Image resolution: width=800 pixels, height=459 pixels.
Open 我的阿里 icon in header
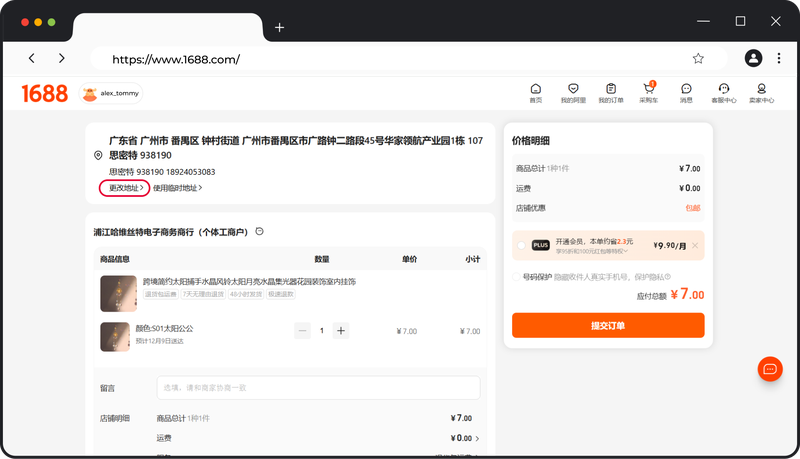pyautogui.click(x=572, y=93)
